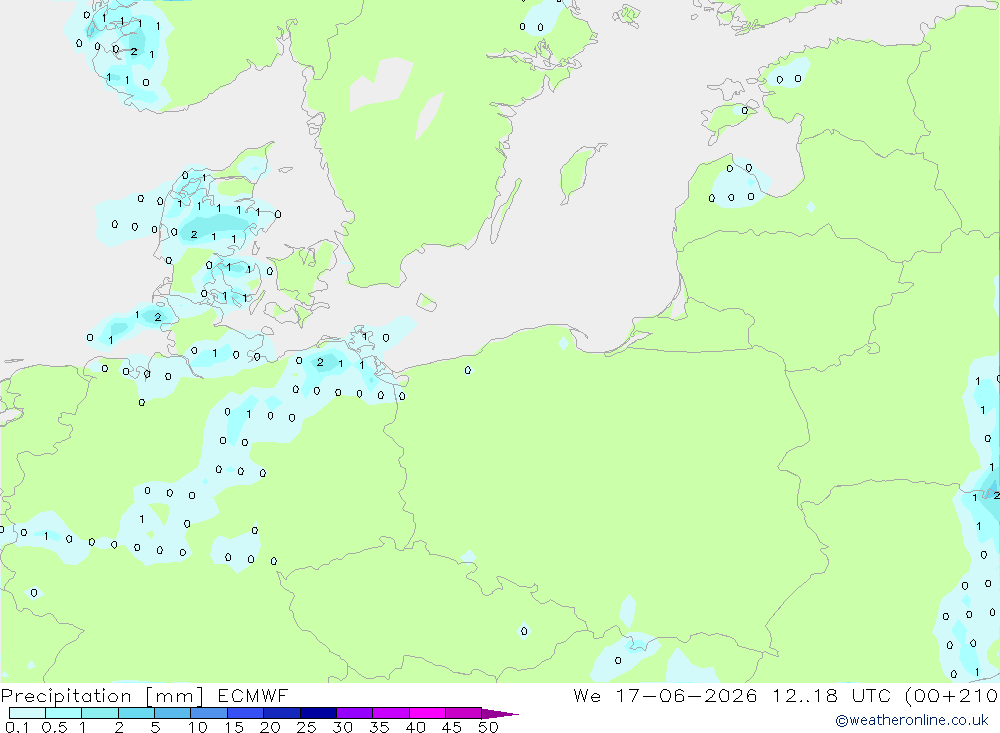Click the '10' legend scale label
1000x733 pixels.
198,727
